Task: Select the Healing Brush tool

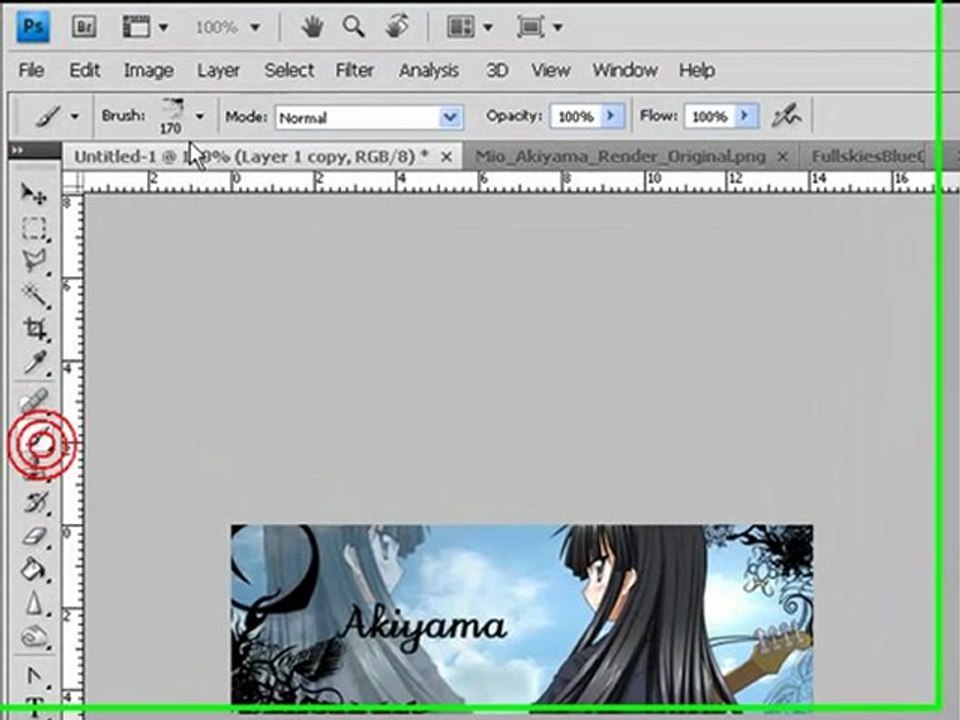Action: [35, 401]
